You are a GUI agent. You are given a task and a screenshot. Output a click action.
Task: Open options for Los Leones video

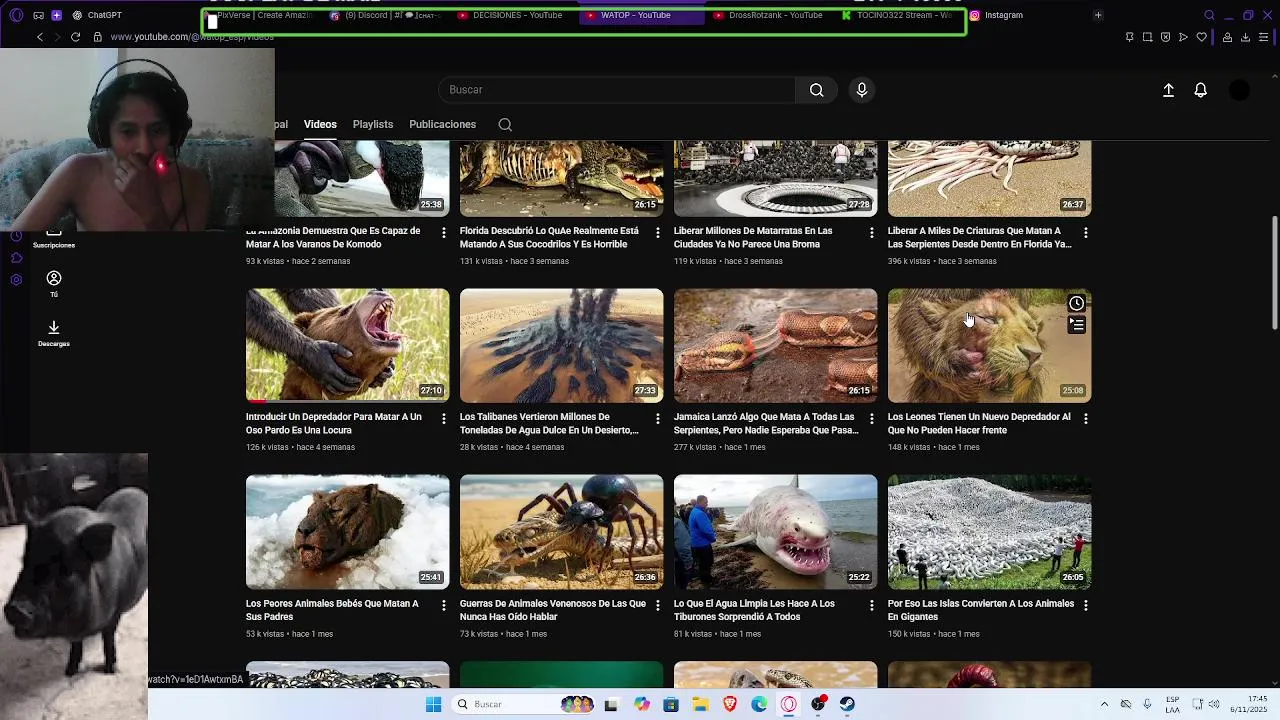tap(1086, 418)
